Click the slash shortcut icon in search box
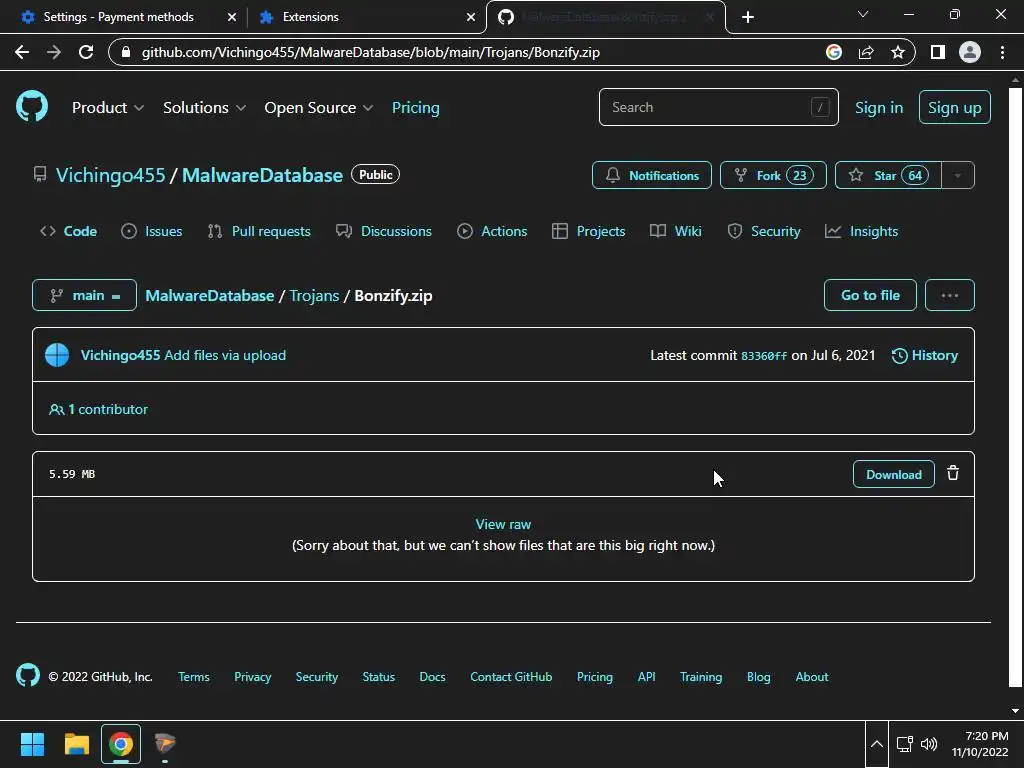 (x=820, y=107)
